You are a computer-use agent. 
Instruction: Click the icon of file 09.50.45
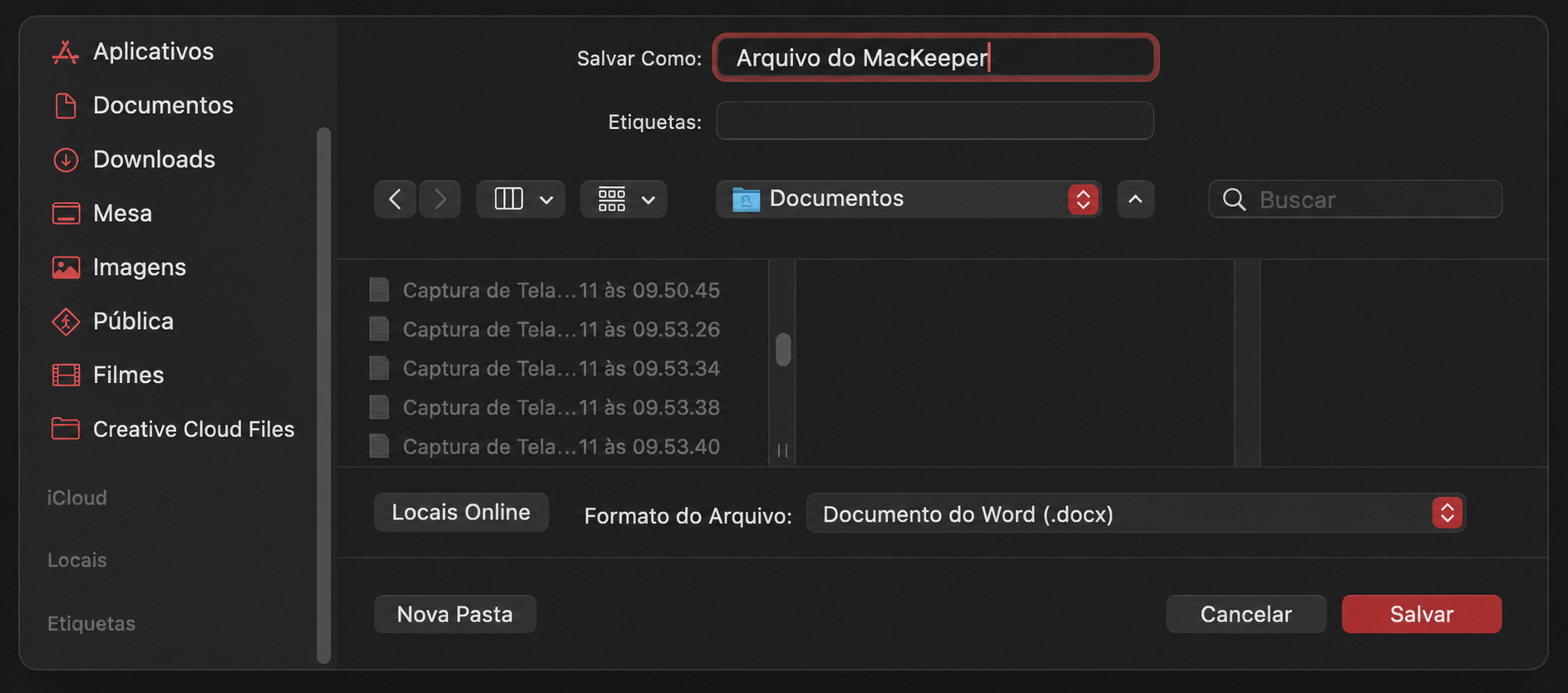click(x=379, y=290)
